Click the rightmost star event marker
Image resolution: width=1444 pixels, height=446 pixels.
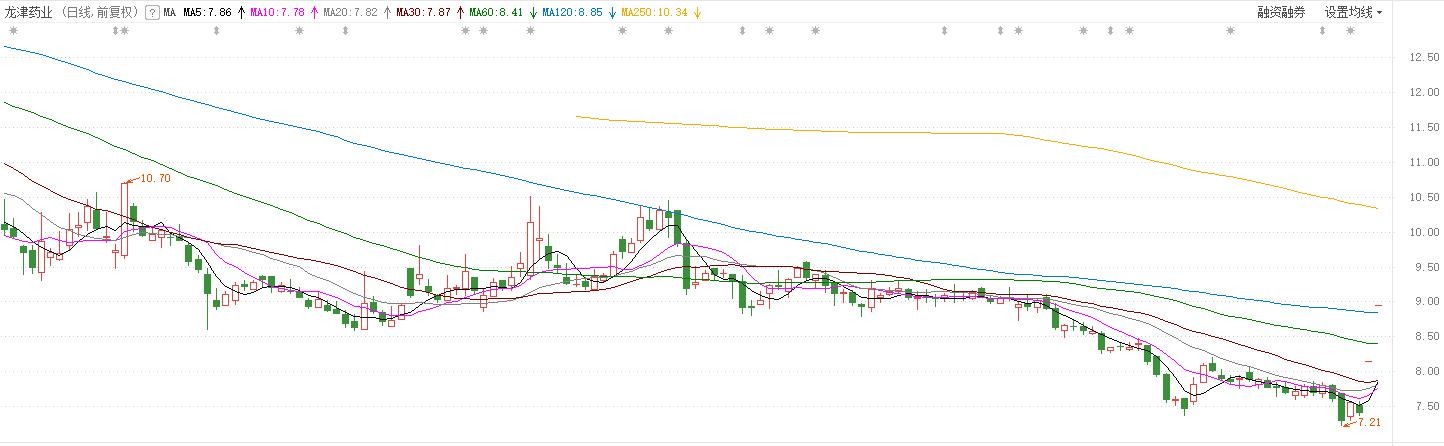[1349, 31]
